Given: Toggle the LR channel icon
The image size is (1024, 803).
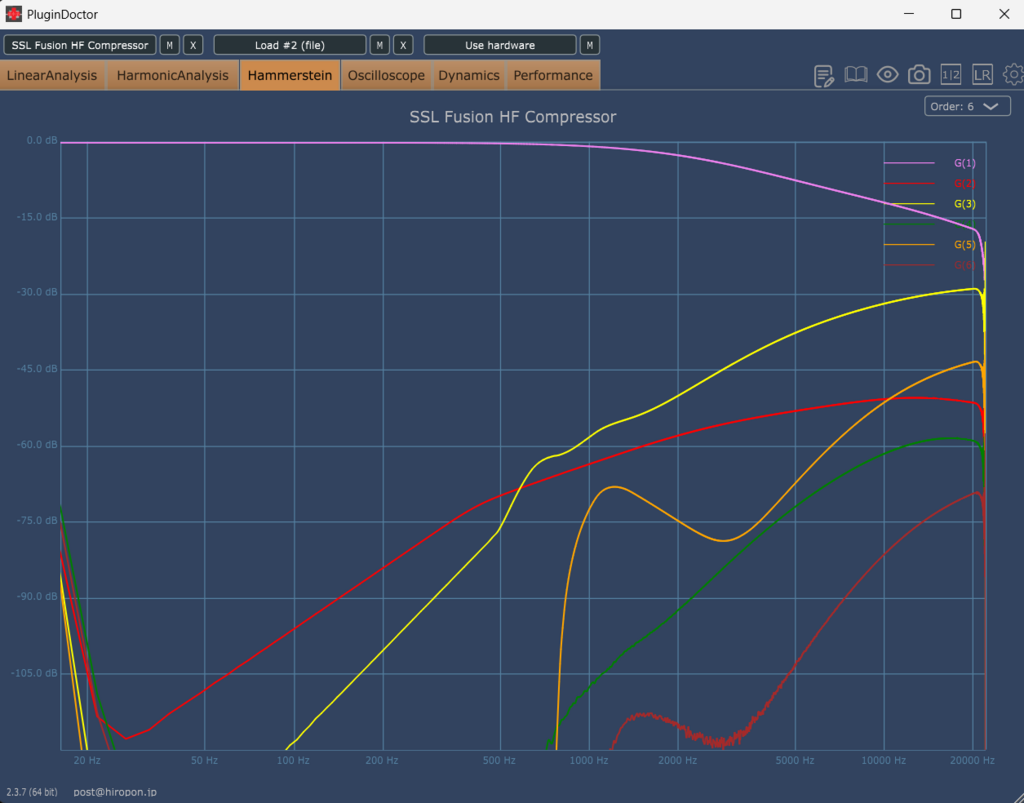Looking at the screenshot, I should tap(982, 75).
